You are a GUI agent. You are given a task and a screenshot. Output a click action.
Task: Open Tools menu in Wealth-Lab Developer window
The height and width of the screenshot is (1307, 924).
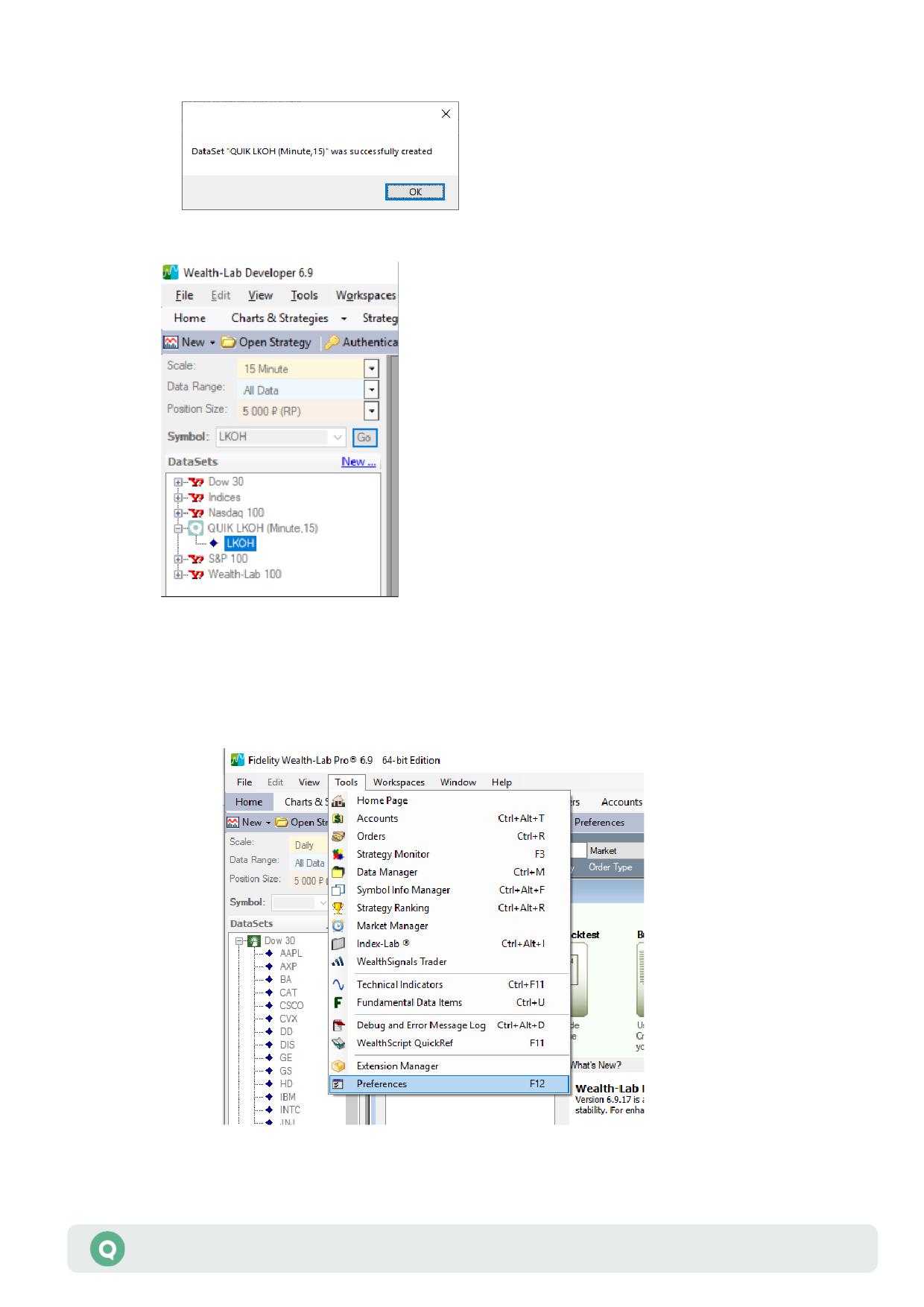pos(304,295)
